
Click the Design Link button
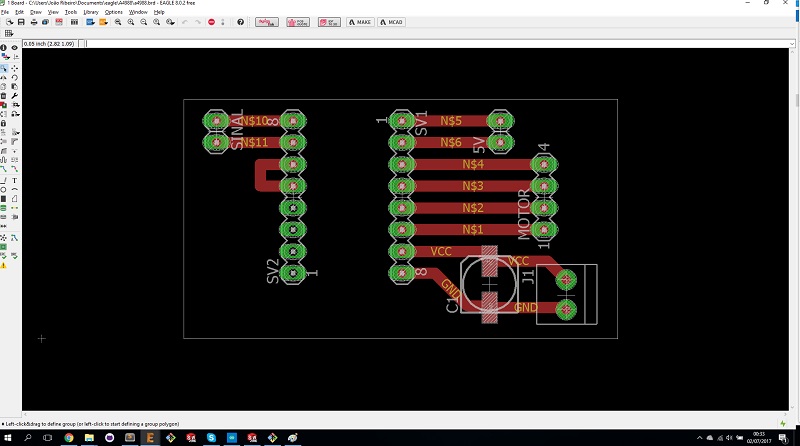click(x=267, y=22)
